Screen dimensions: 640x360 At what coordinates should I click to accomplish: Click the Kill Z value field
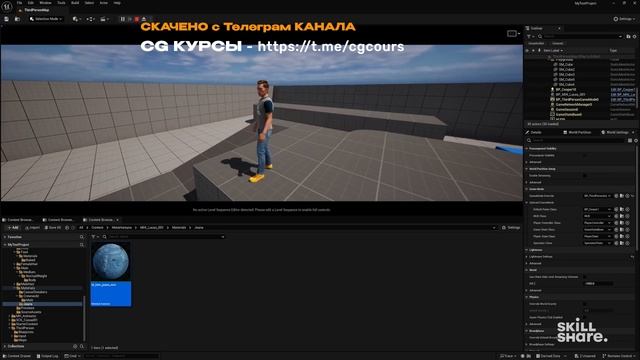598,283
